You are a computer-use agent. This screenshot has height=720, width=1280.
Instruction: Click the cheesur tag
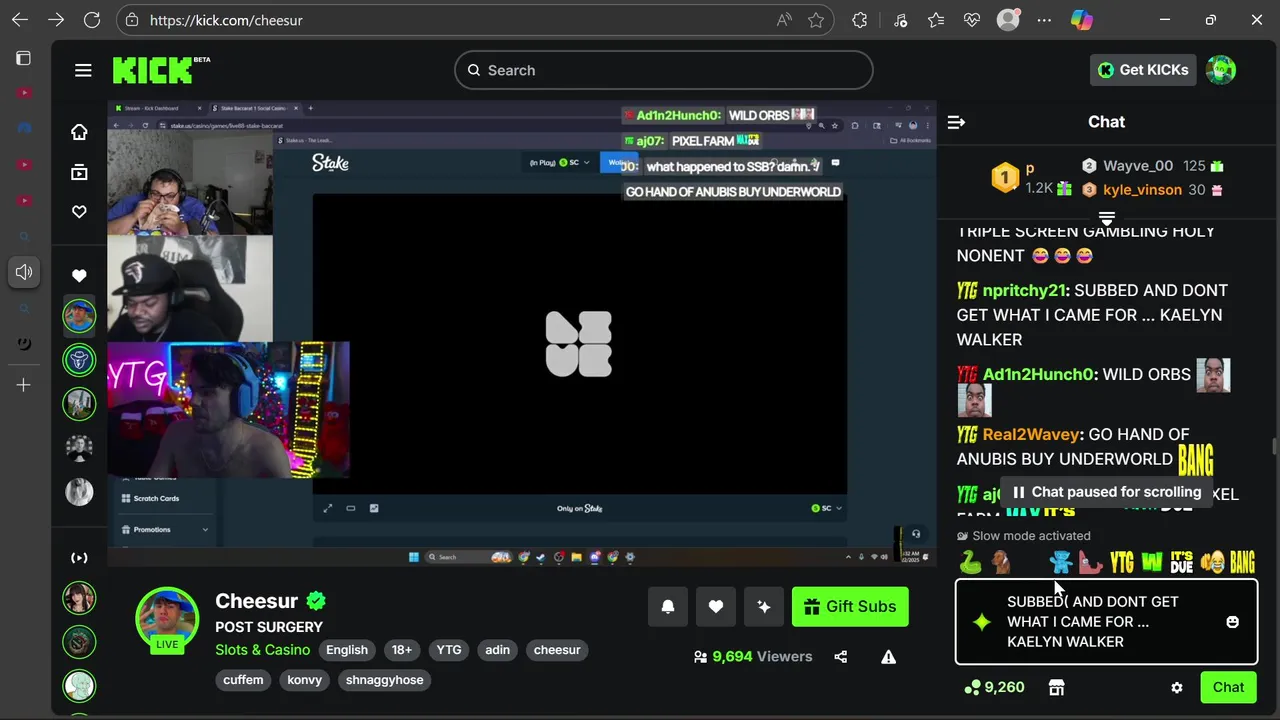557,650
